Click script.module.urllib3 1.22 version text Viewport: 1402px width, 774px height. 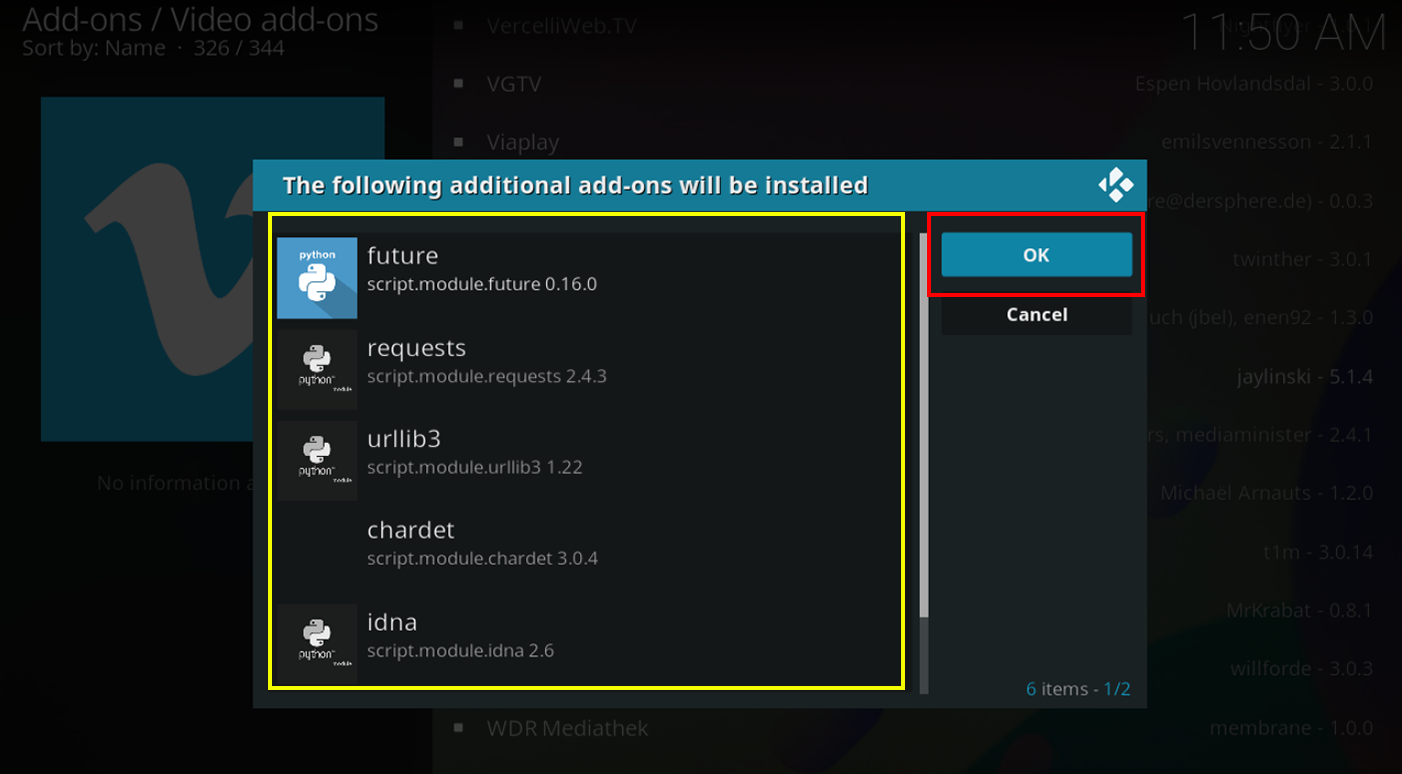(475, 467)
